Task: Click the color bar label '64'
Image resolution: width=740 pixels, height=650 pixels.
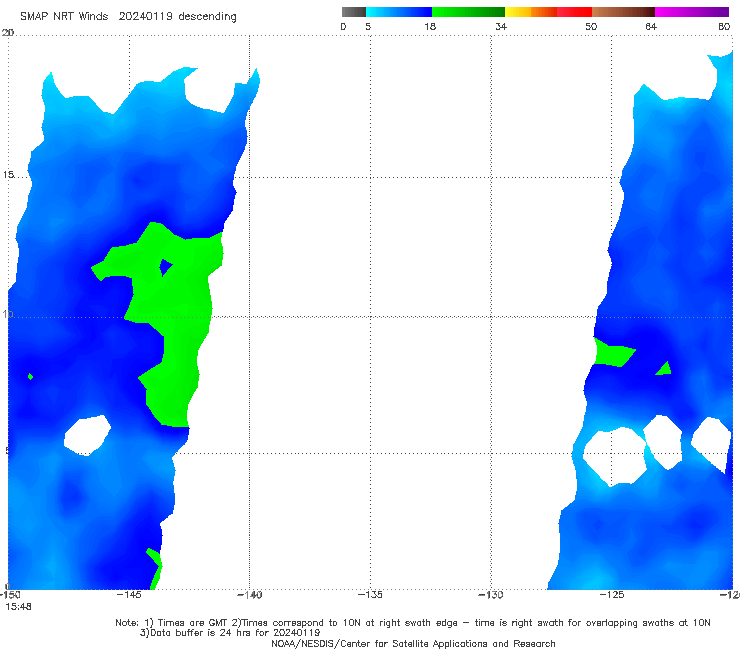Action: pyautogui.click(x=651, y=27)
